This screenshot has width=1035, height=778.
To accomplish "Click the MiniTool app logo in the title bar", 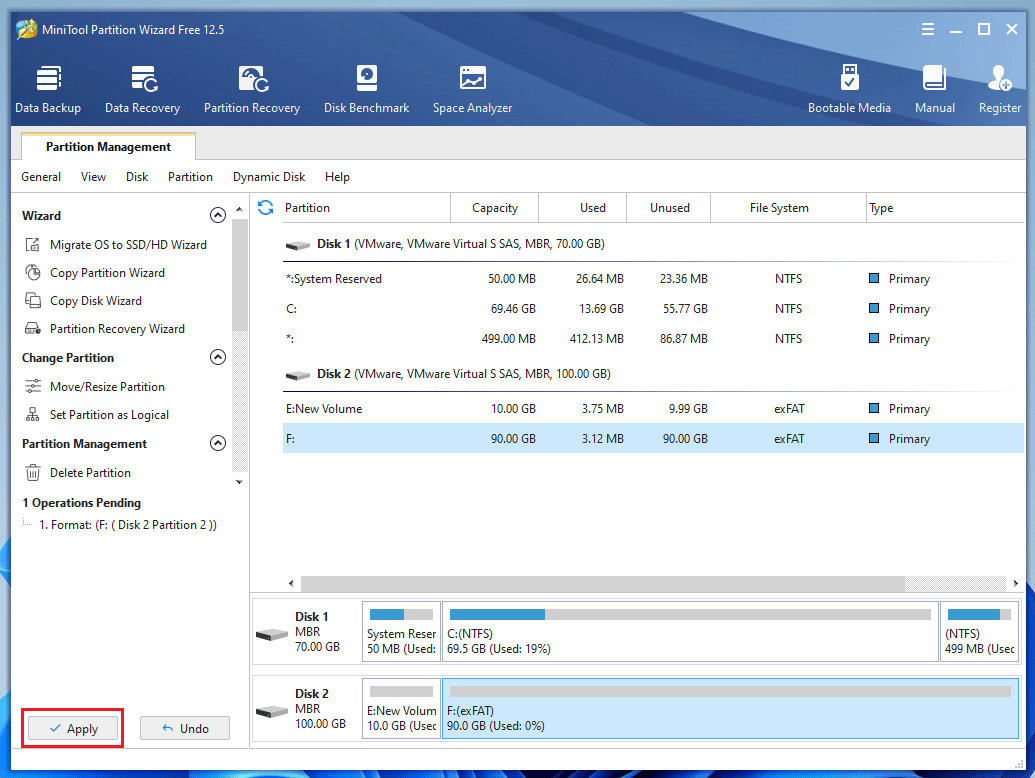I will [x=26, y=29].
